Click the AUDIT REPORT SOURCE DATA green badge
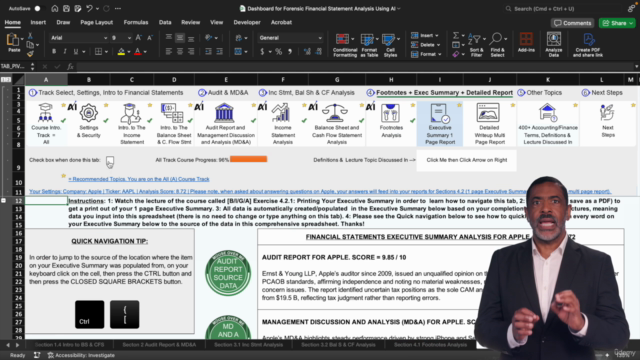The width and height of the screenshot is (640, 360). tap(228, 273)
